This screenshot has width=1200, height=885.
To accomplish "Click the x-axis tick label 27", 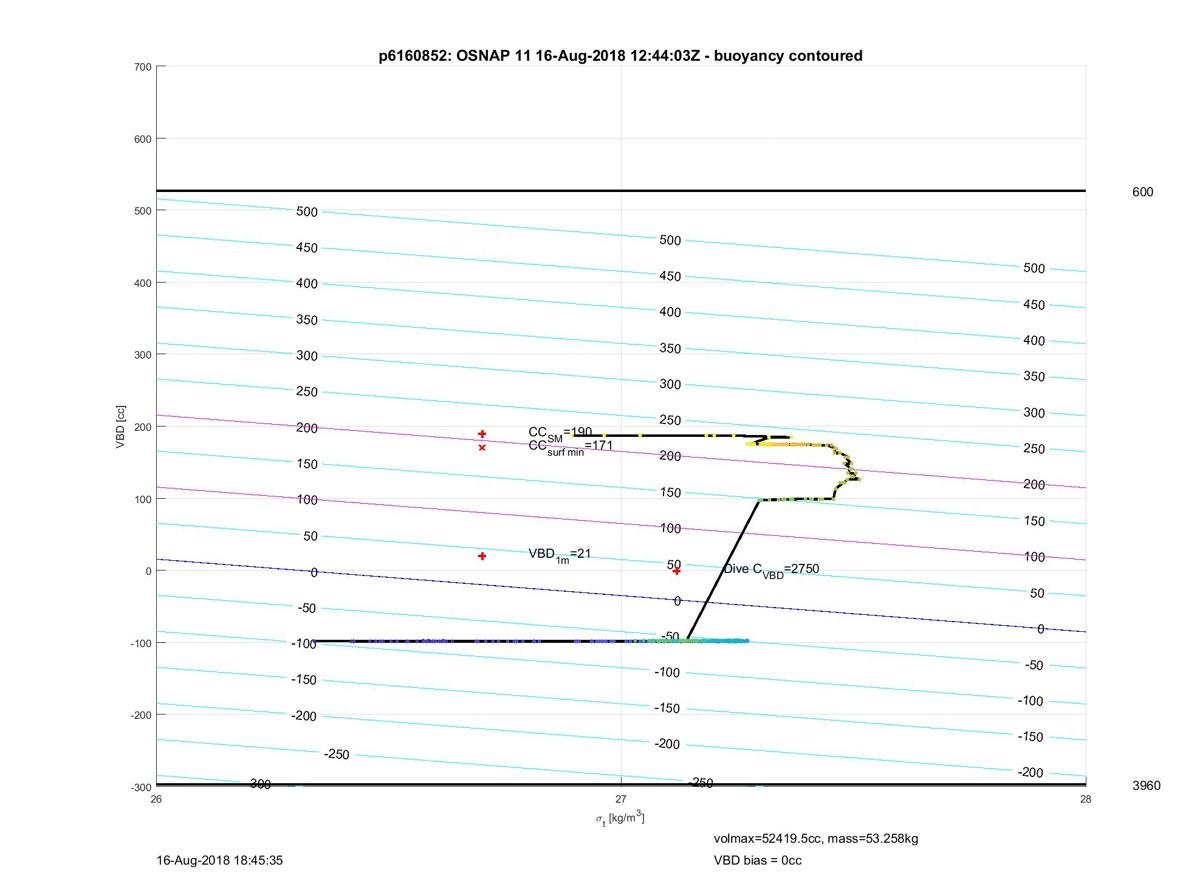I will (621, 799).
